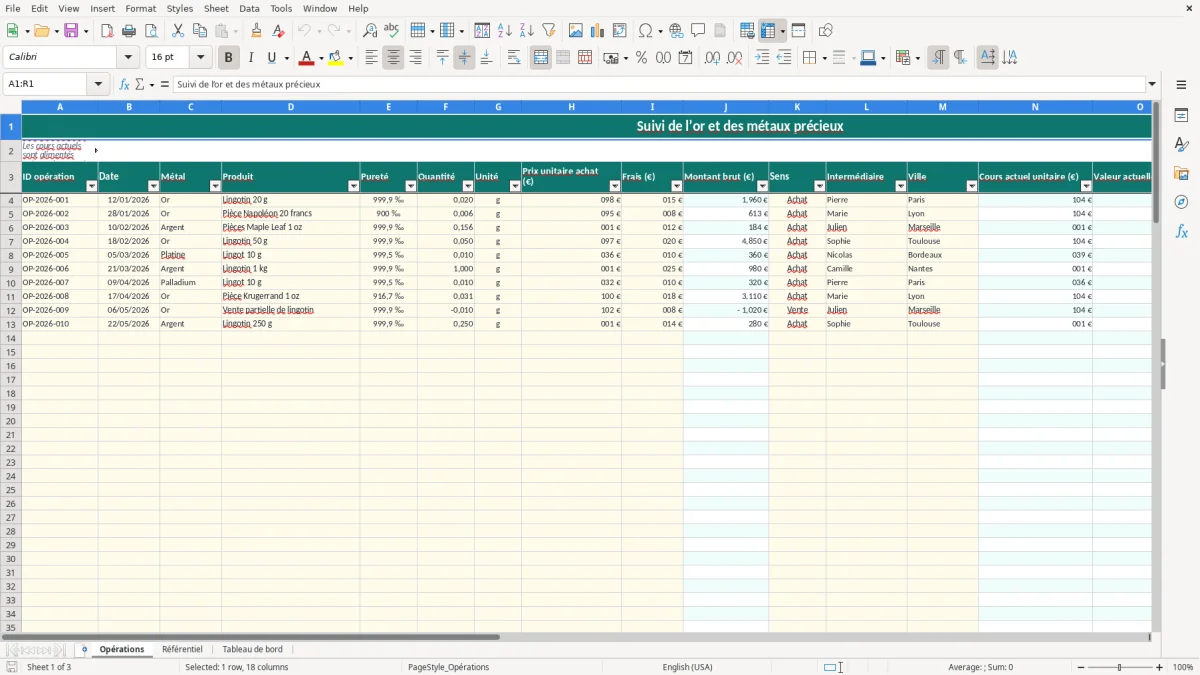Click the AutoFilter funnel icon

[x=549, y=31]
